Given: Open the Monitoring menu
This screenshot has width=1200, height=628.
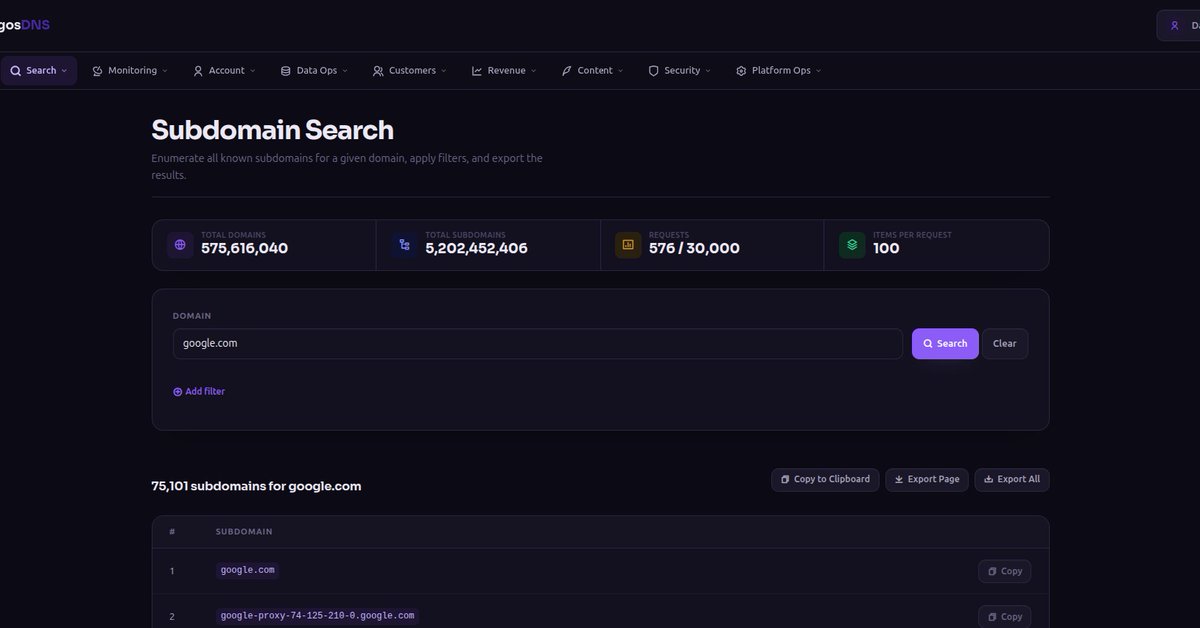Looking at the screenshot, I should tap(130, 71).
